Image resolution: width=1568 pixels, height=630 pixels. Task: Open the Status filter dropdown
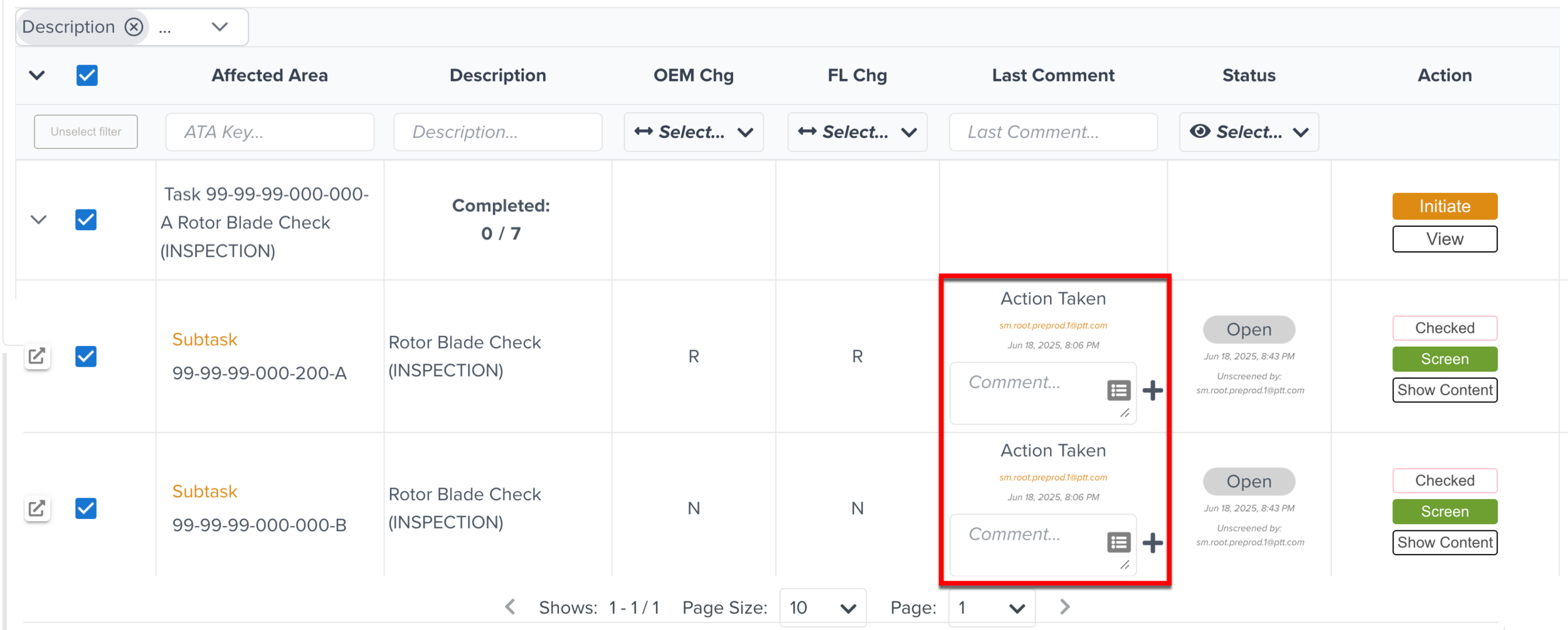(1248, 132)
